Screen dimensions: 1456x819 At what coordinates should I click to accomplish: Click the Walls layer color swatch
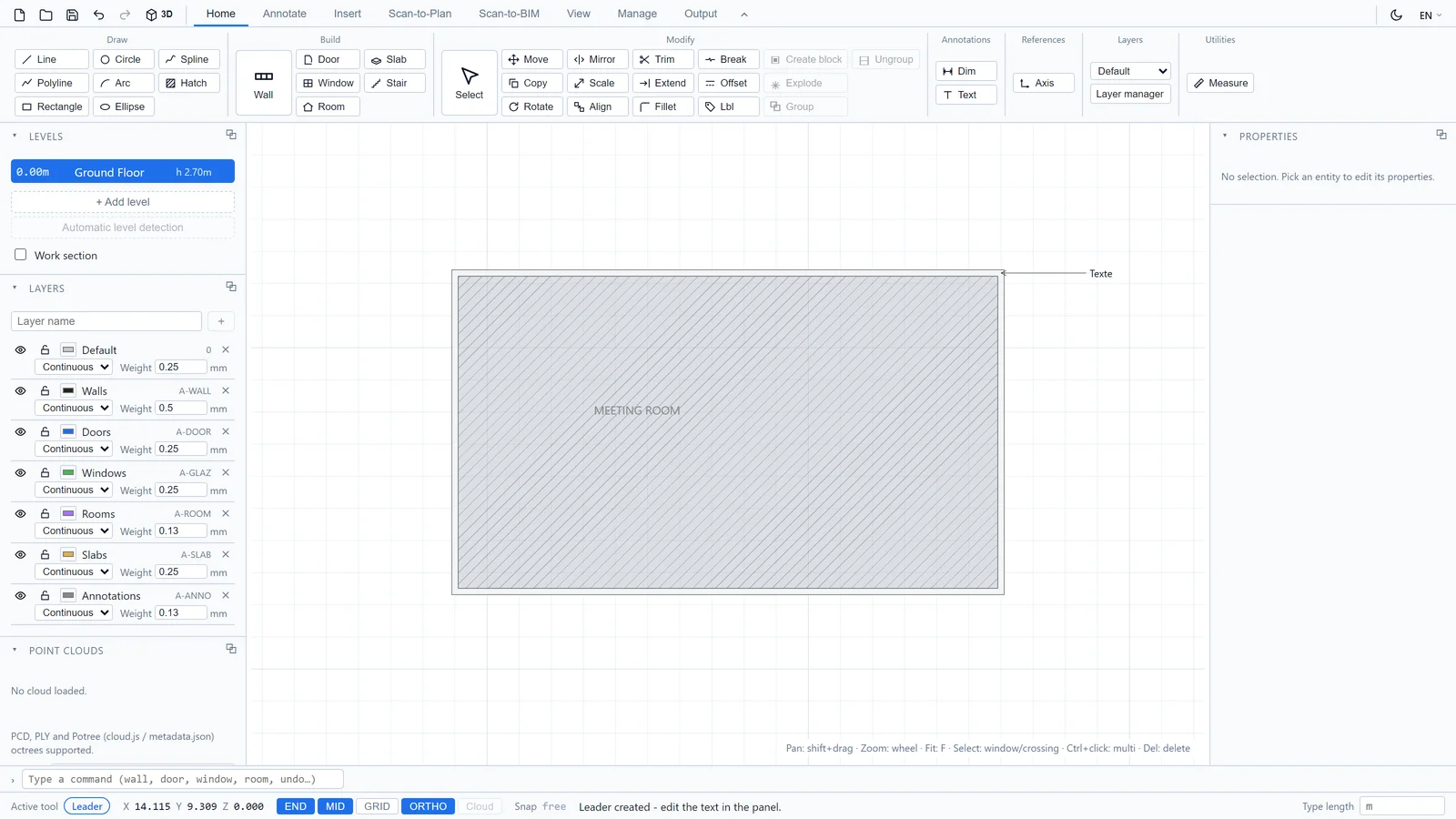68,391
